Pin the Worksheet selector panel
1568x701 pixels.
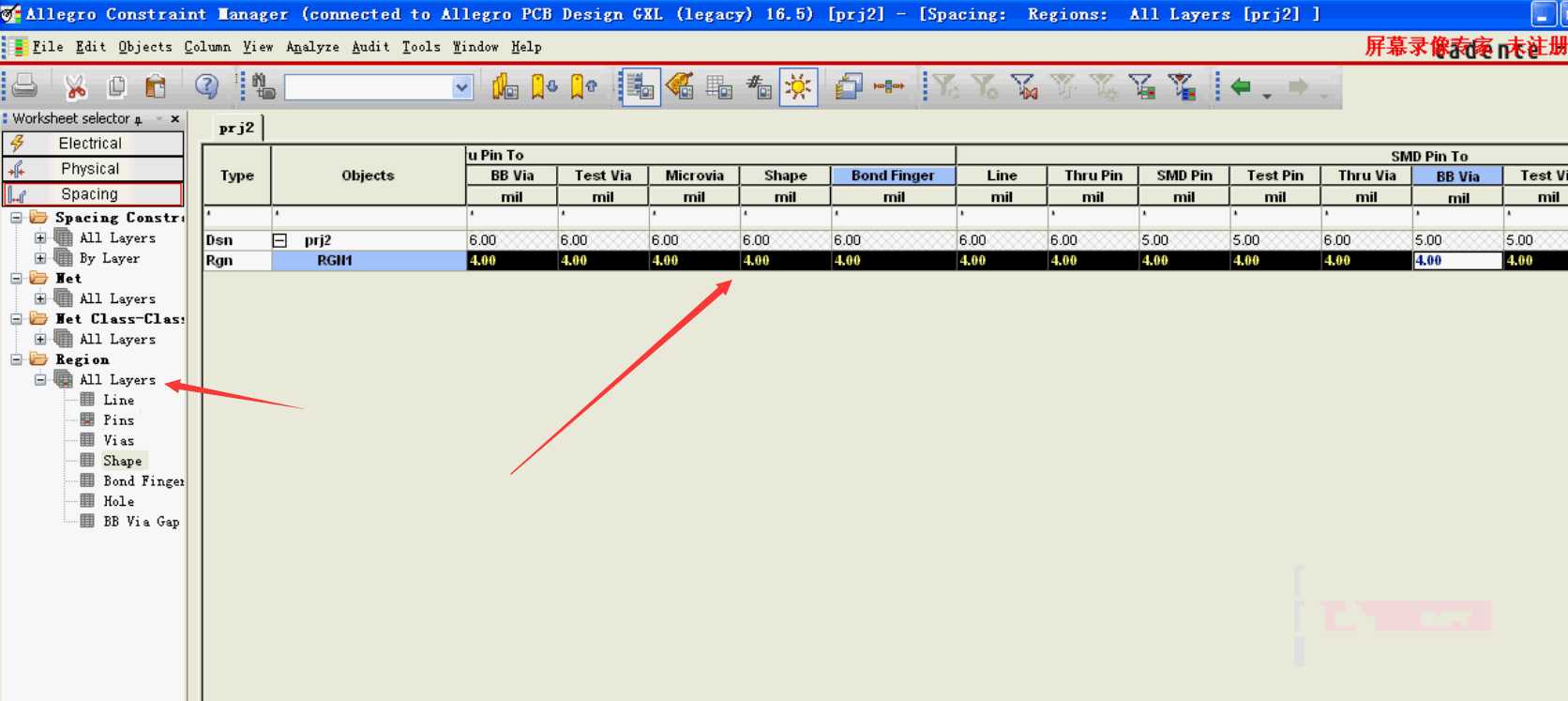[x=139, y=119]
